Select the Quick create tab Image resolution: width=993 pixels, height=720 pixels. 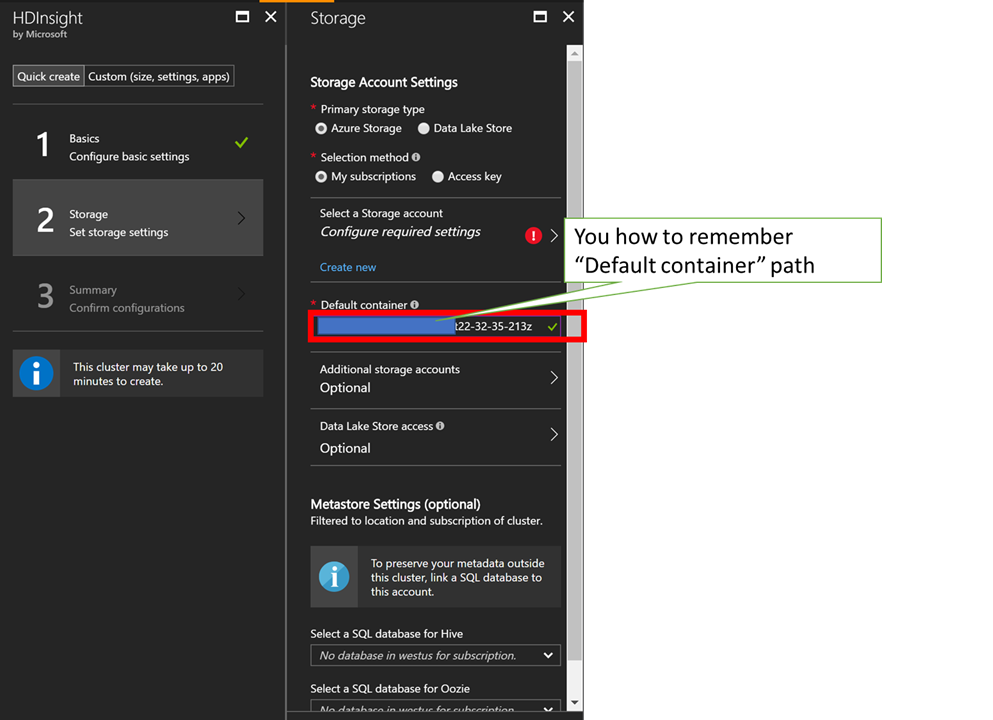tap(48, 77)
